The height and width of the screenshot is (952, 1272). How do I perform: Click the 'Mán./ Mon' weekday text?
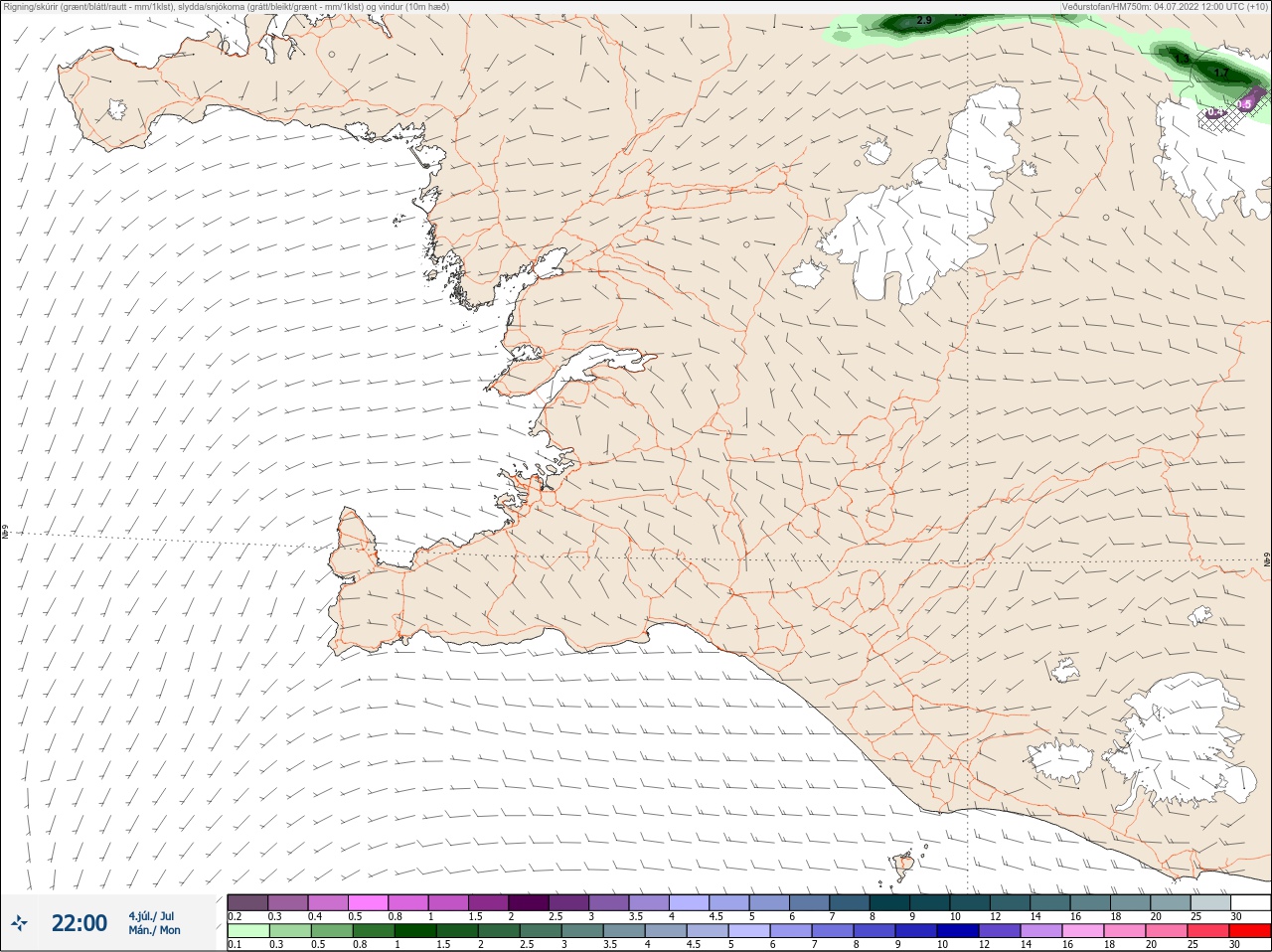pyautogui.click(x=154, y=930)
